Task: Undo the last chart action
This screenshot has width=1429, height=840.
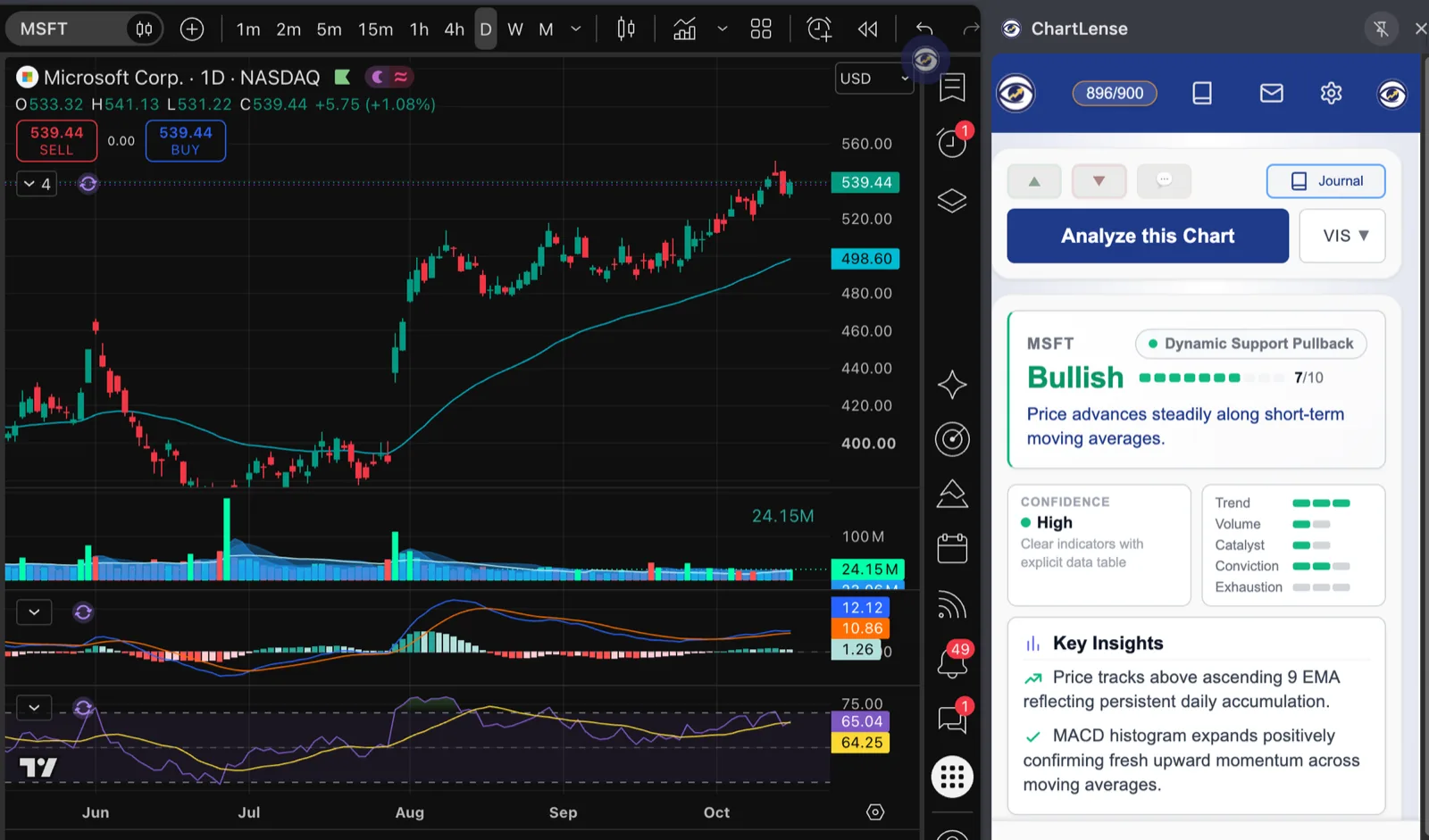Action: click(x=924, y=29)
